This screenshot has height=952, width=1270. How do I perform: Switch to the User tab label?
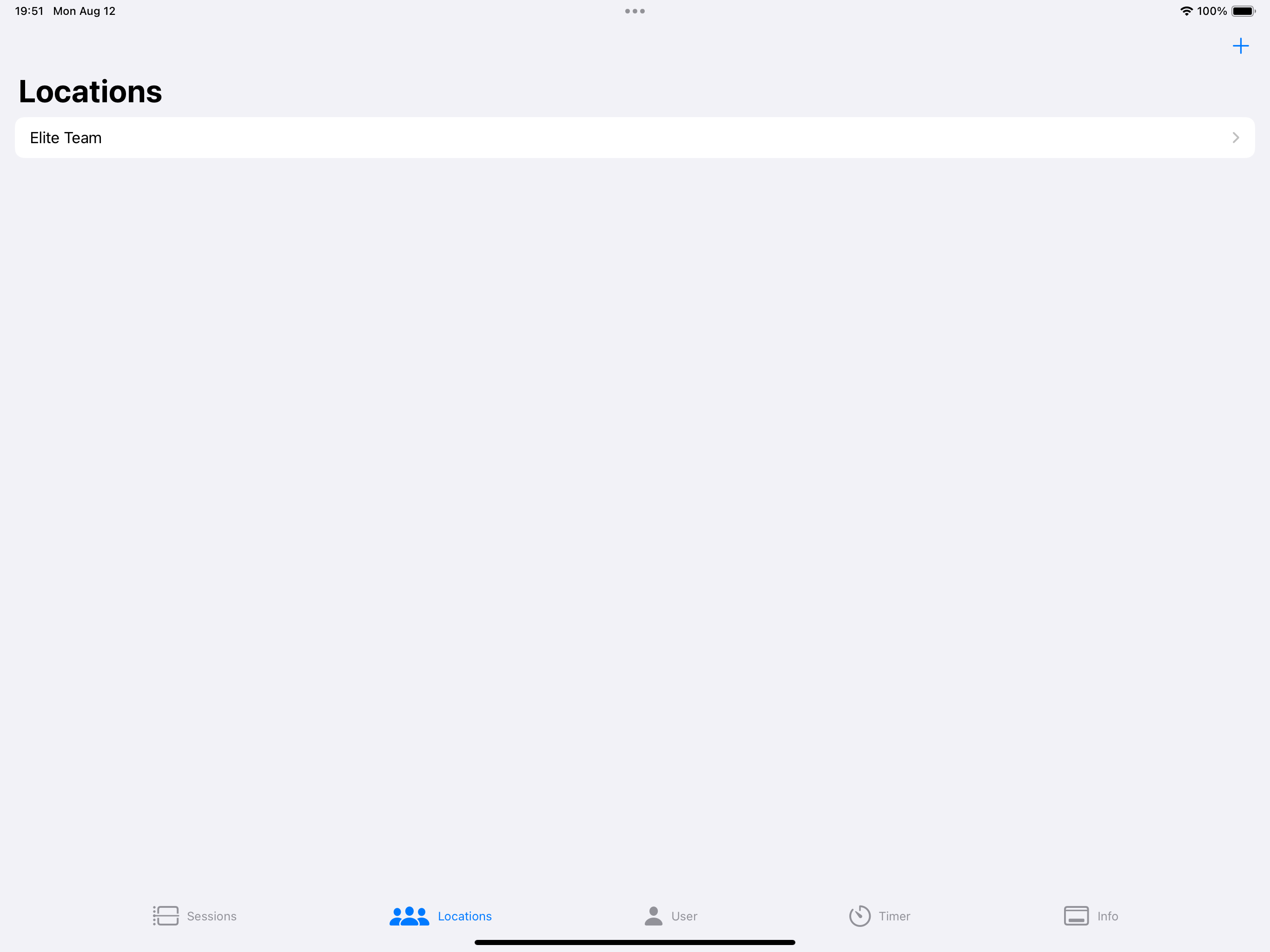[684, 916]
